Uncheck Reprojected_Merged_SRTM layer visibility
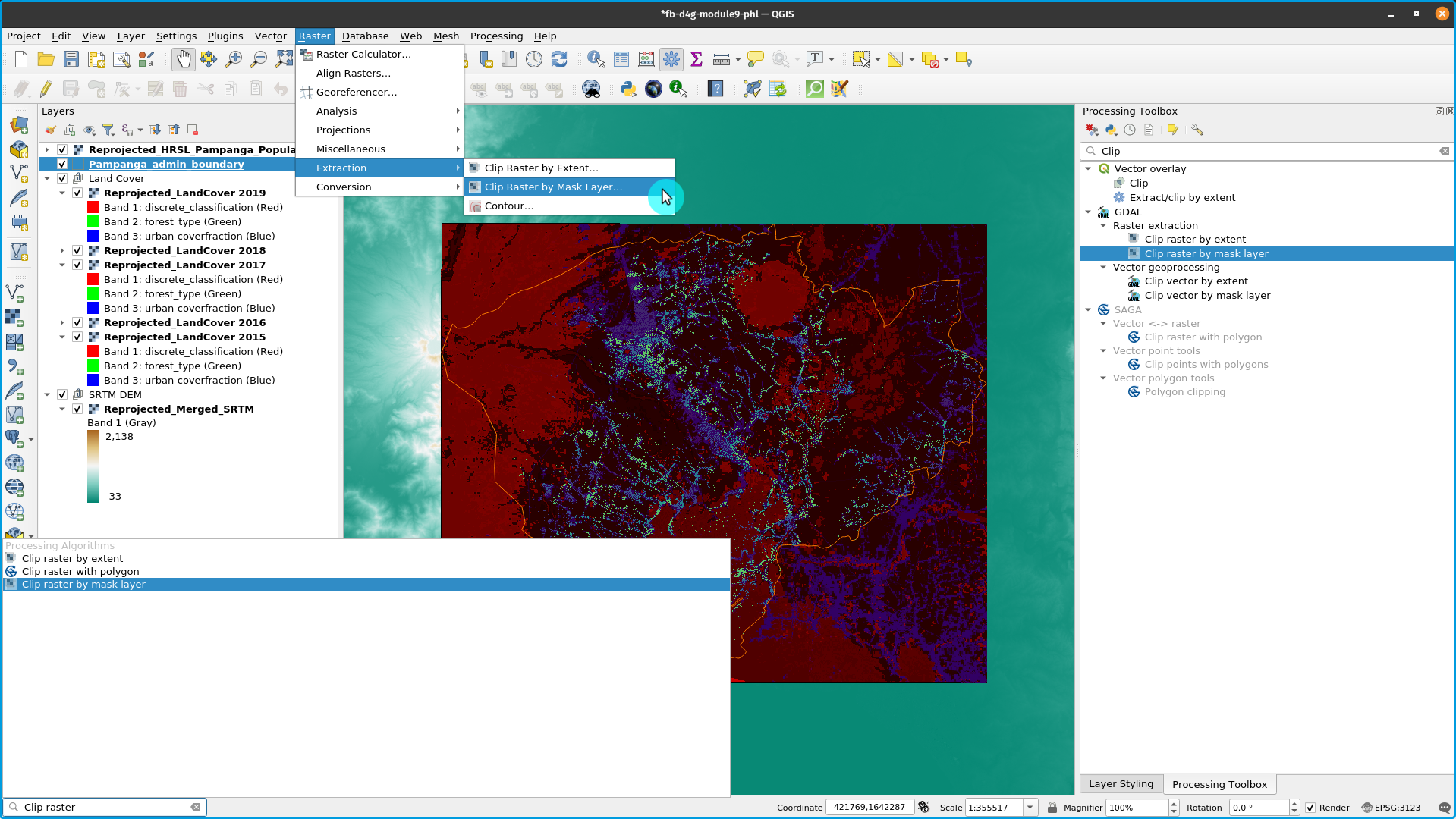 coord(77,409)
